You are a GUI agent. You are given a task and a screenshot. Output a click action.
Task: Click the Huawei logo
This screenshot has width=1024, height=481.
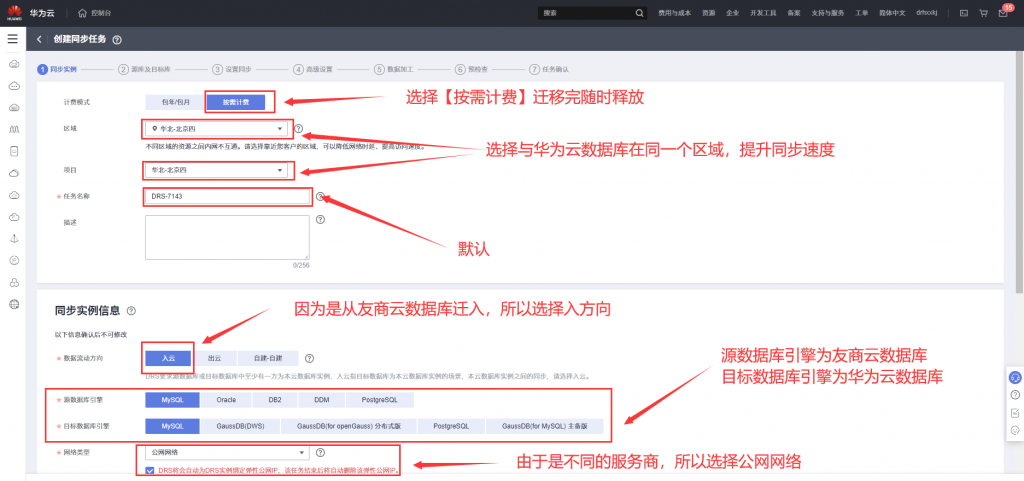pyautogui.click(x=12, y=12)
